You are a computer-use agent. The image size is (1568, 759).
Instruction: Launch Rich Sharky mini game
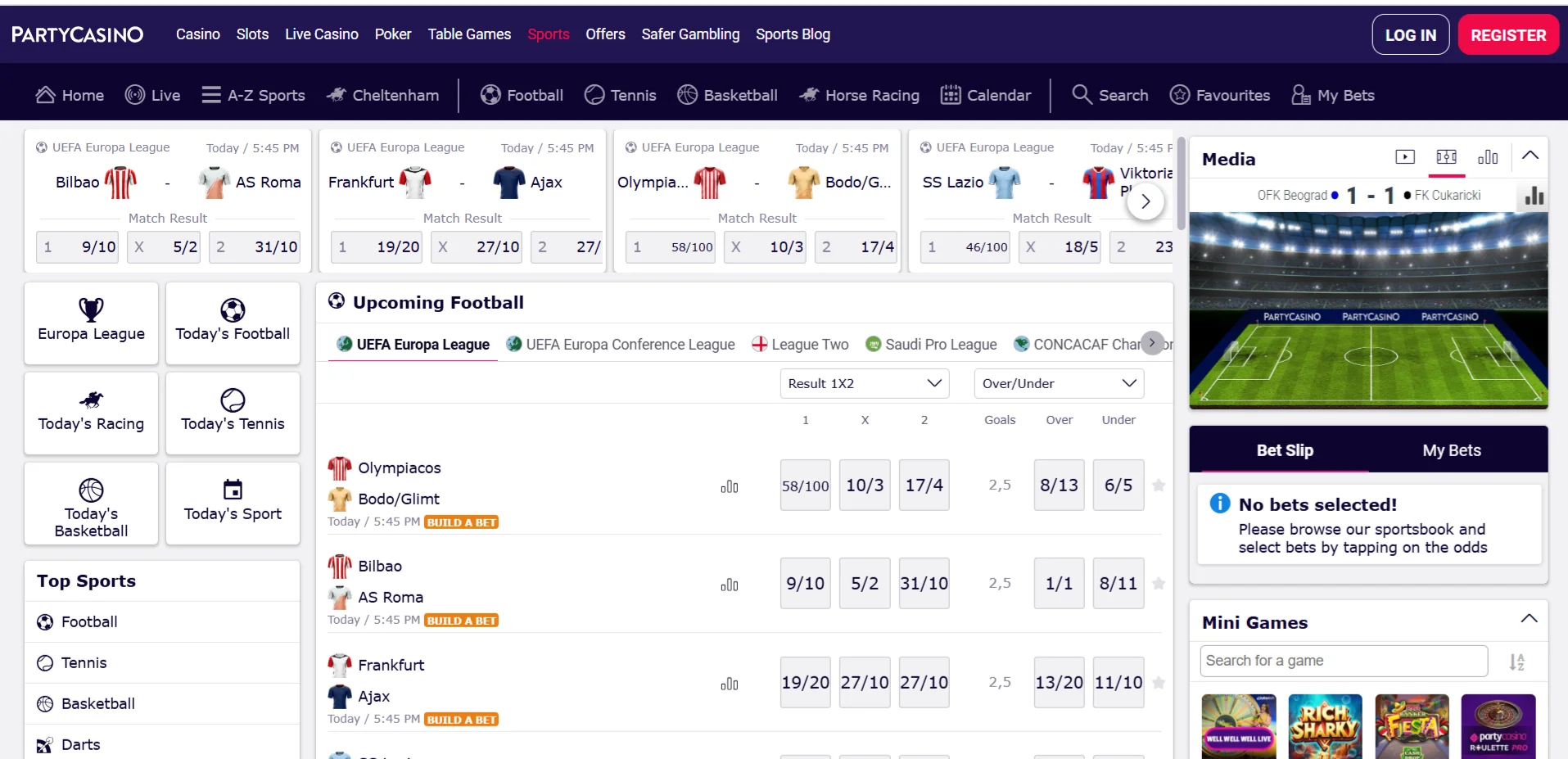coord(1325,726)
